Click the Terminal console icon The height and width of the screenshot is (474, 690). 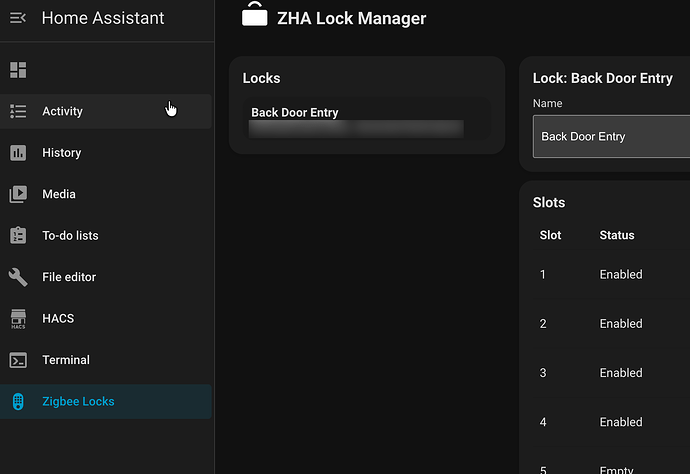18,360
